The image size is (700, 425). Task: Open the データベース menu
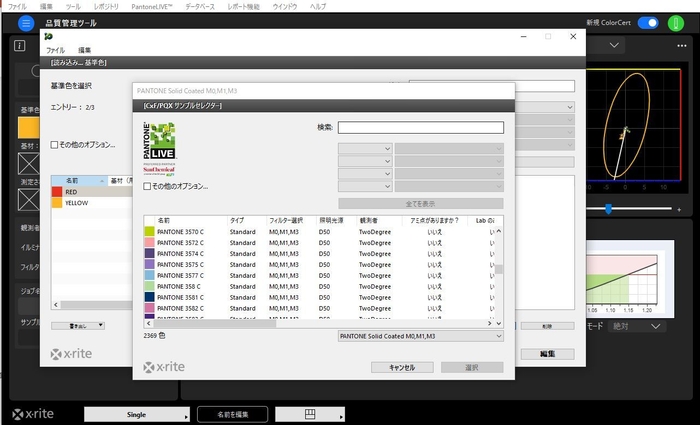[201, 6]
